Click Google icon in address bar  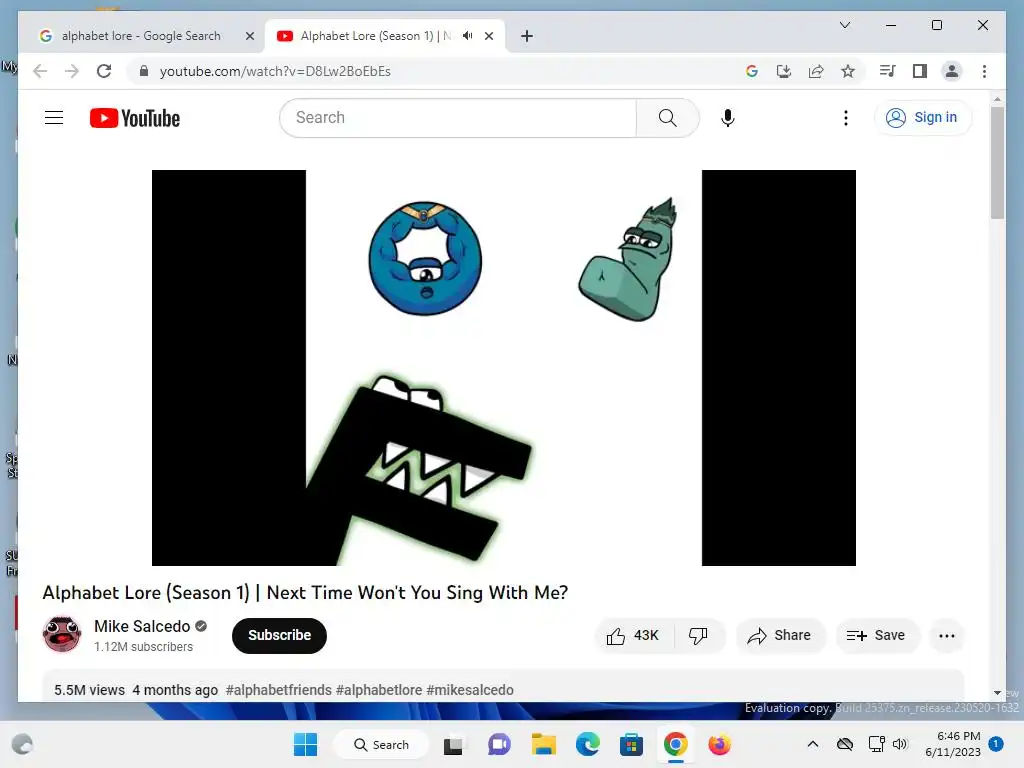(x=752, y=71)
